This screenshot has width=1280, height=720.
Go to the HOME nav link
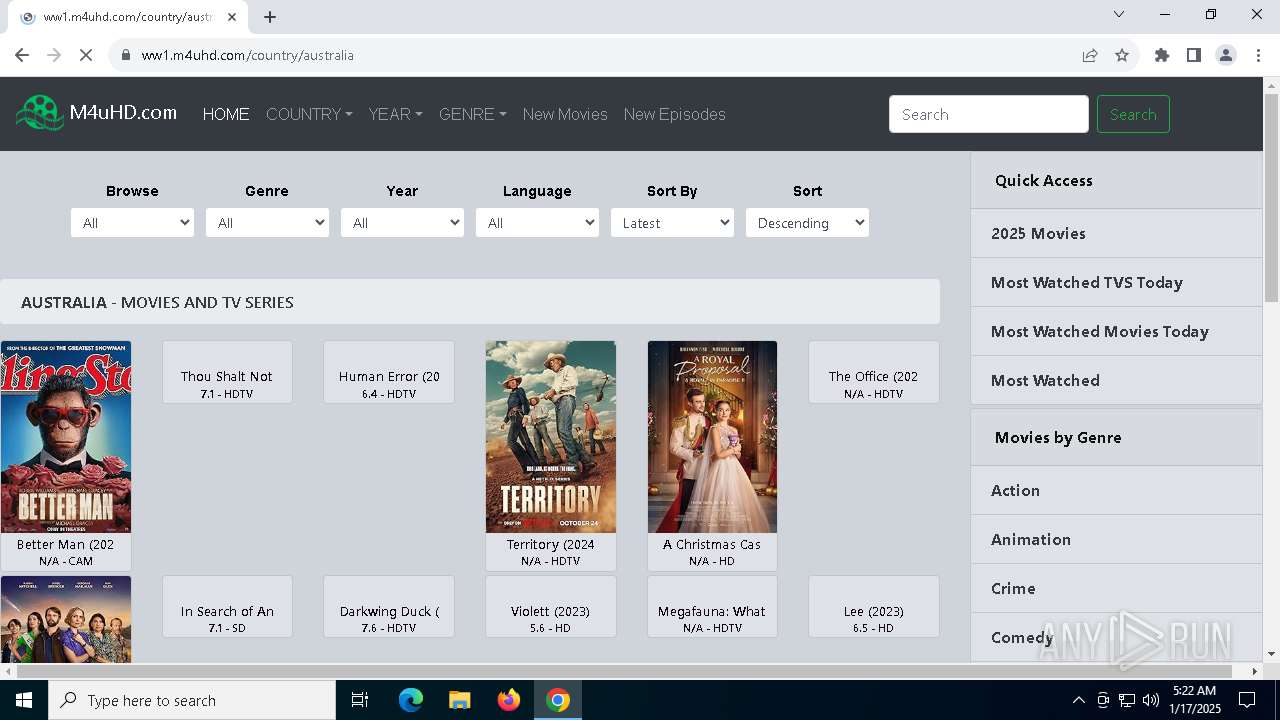pyautogui.click(x=226, y=114)
